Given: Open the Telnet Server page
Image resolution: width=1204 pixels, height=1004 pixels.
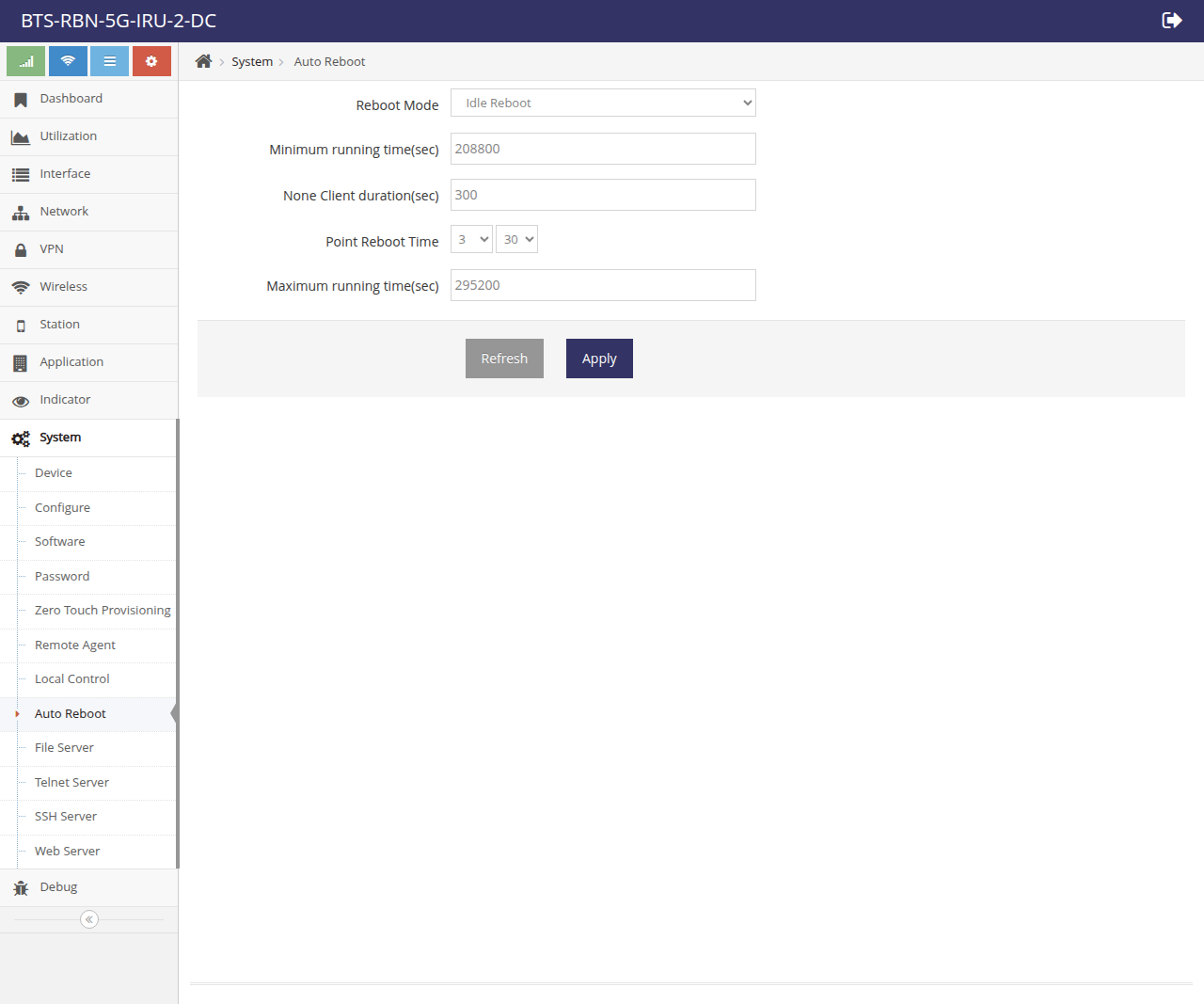Looking at the screenshot, I should tap(88, 783).
